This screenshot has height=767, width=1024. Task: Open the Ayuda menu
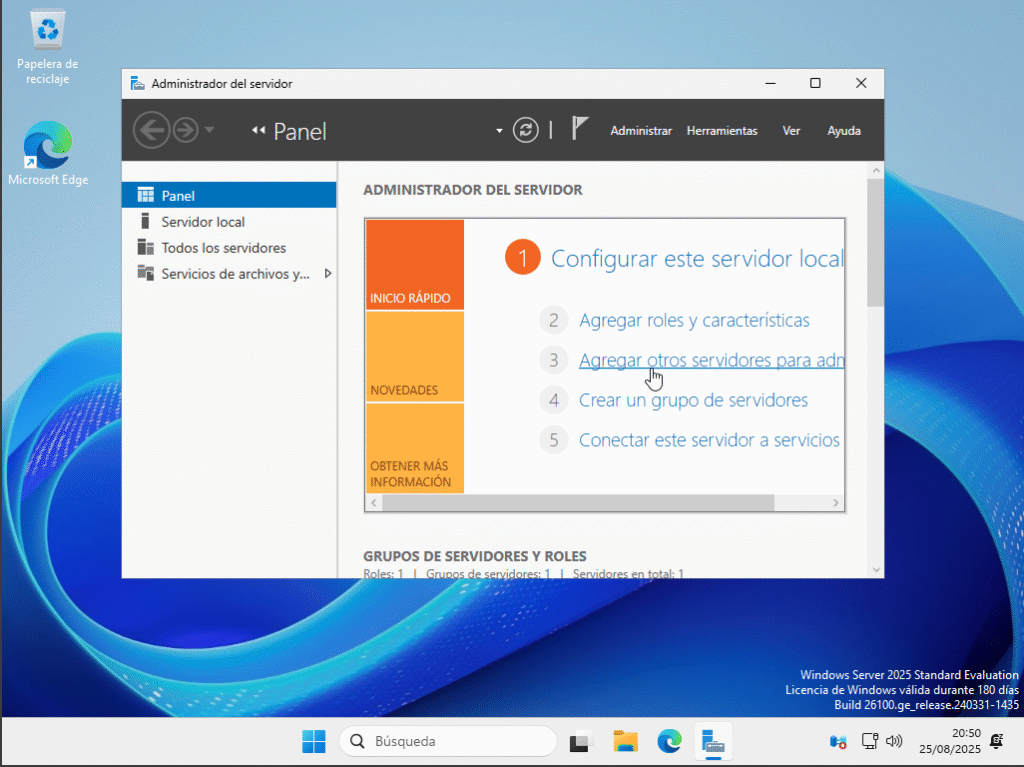(x=844, y=131)
